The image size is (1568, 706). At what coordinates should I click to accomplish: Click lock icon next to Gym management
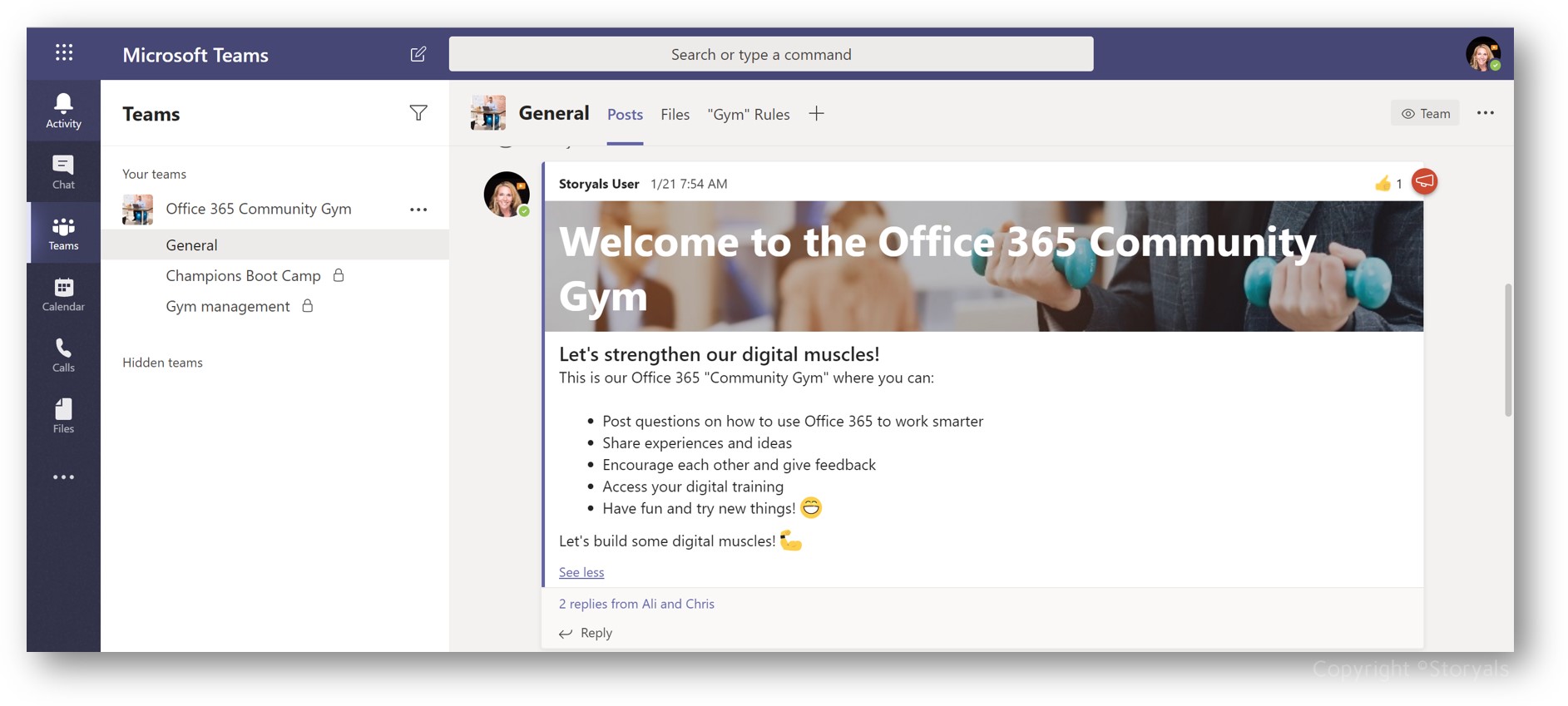(x=308, y=306)
